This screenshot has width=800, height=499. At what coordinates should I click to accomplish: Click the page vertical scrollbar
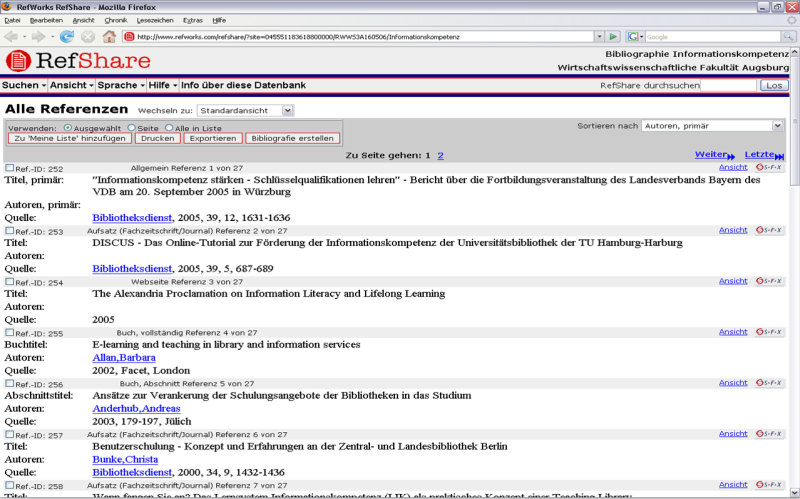794,121
